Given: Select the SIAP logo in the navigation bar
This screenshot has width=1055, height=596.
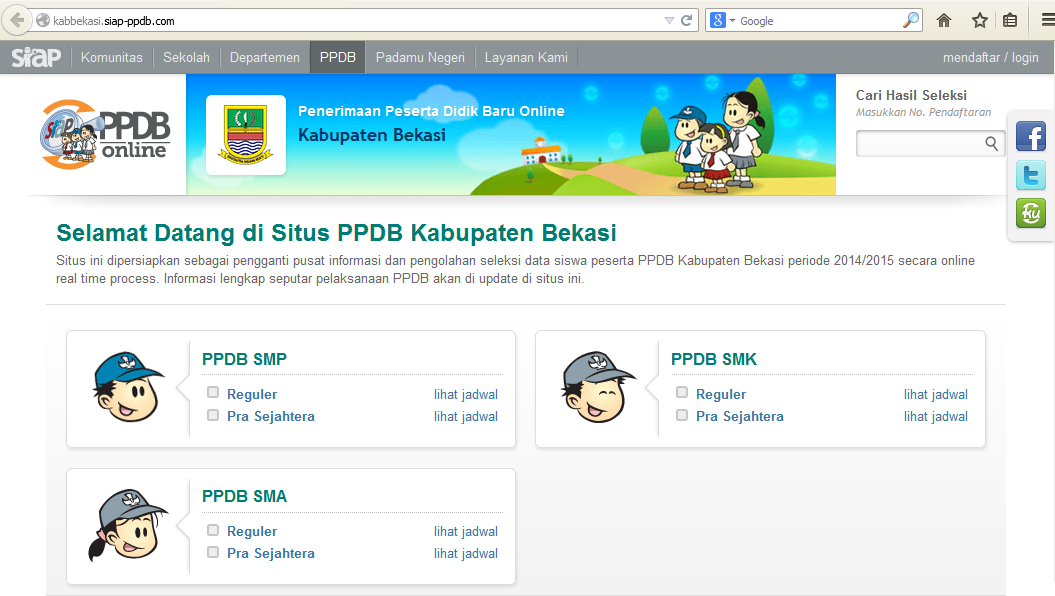Looking at the screenshot, I should pyautogui.click(x=34, y=57).
